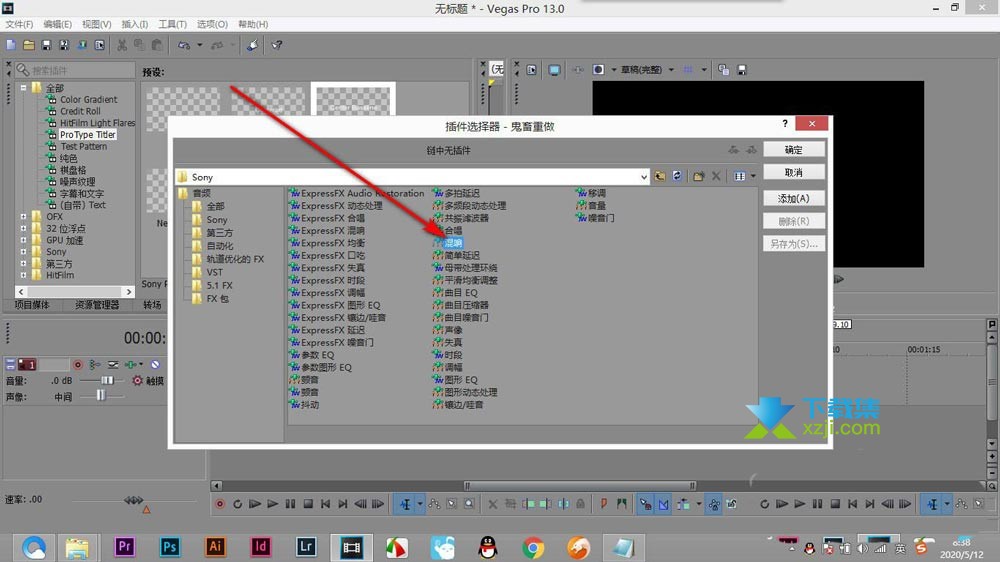Click the delete X icon in plug-in chooser toolbar
Viewport: 1000px width, 562px height.
point(716,176)
